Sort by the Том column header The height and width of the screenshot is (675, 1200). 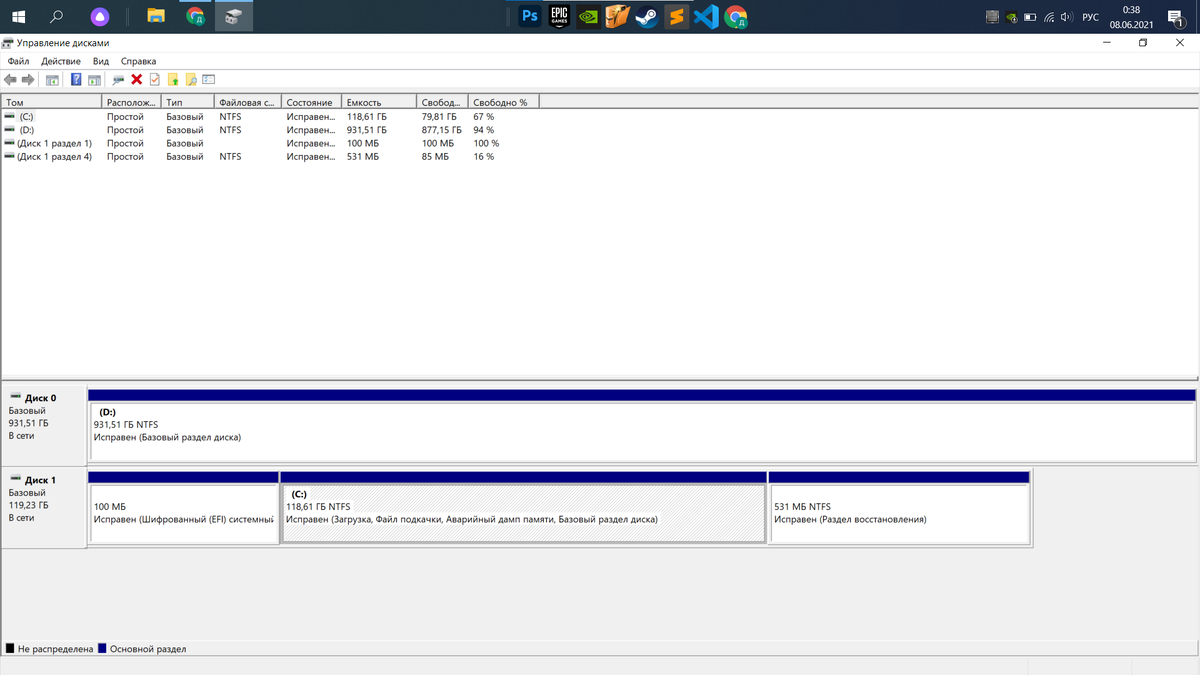52,102
